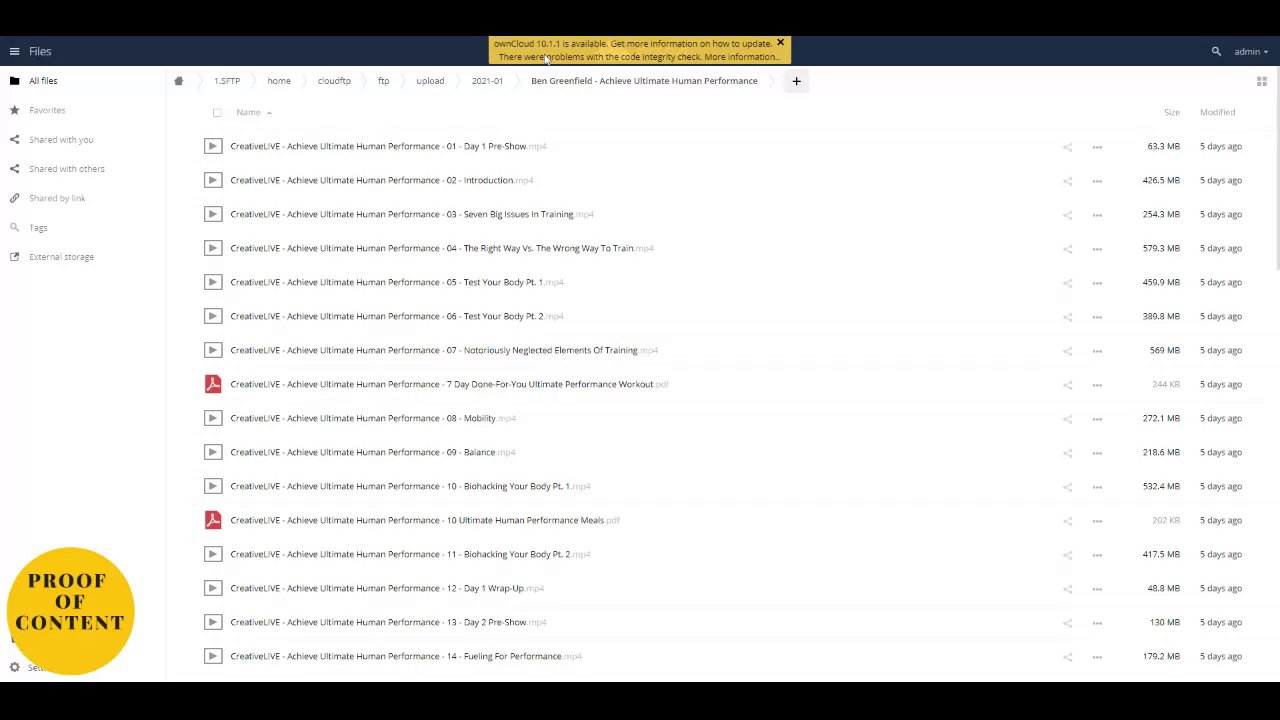This screenshot has width=1280, height=720.
Task: Go to home folder icon in breadcrumb
Action: (178, 81)
